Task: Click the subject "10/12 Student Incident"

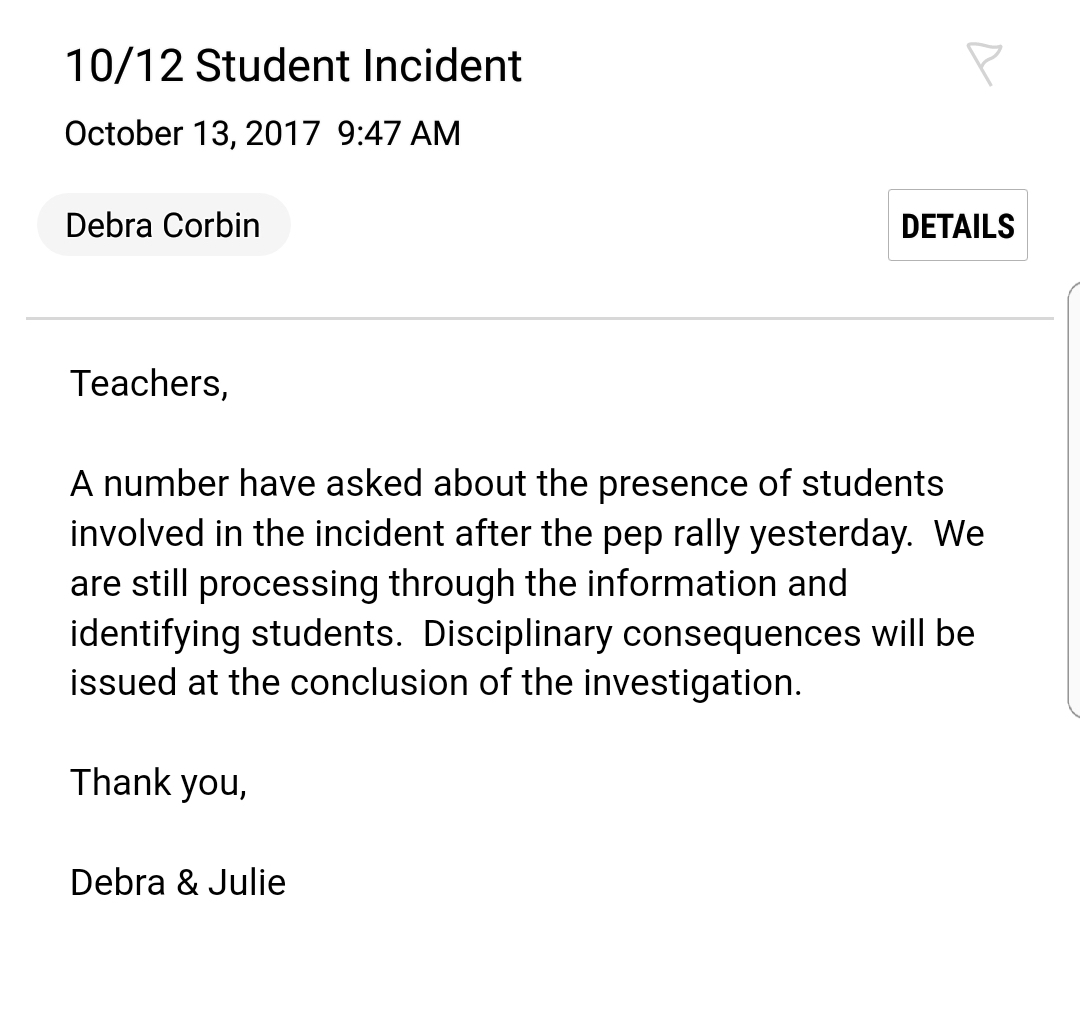Action: click(x=293, y=66)
